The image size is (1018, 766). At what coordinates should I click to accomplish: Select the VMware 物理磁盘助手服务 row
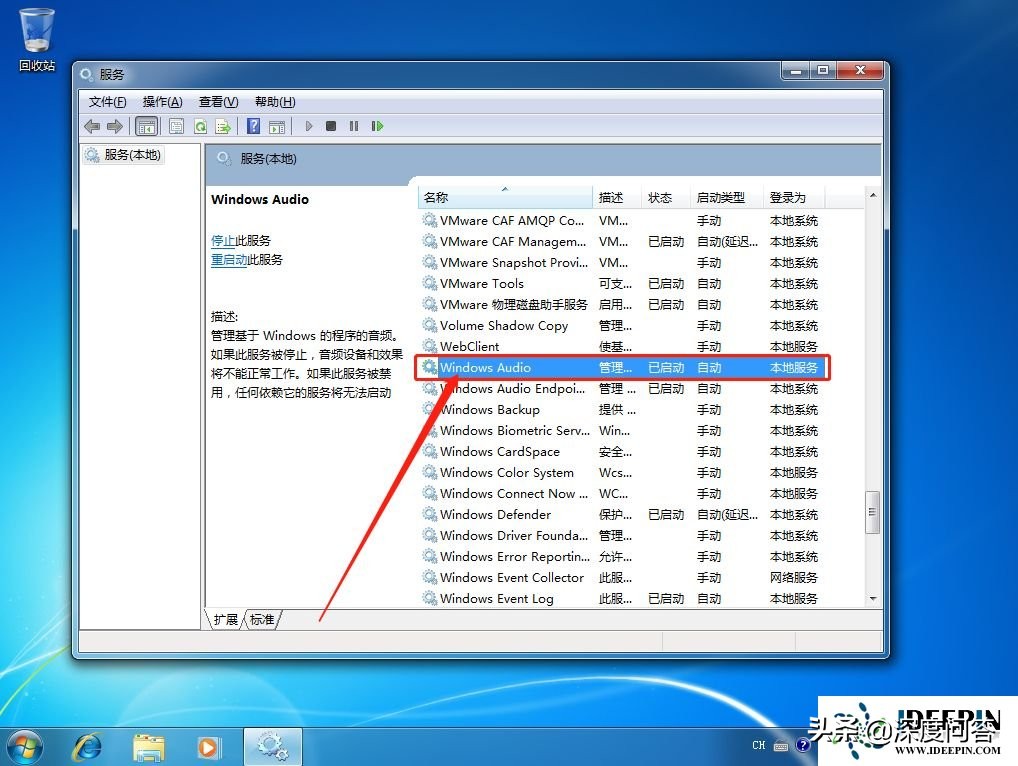(x=621, y=304)
